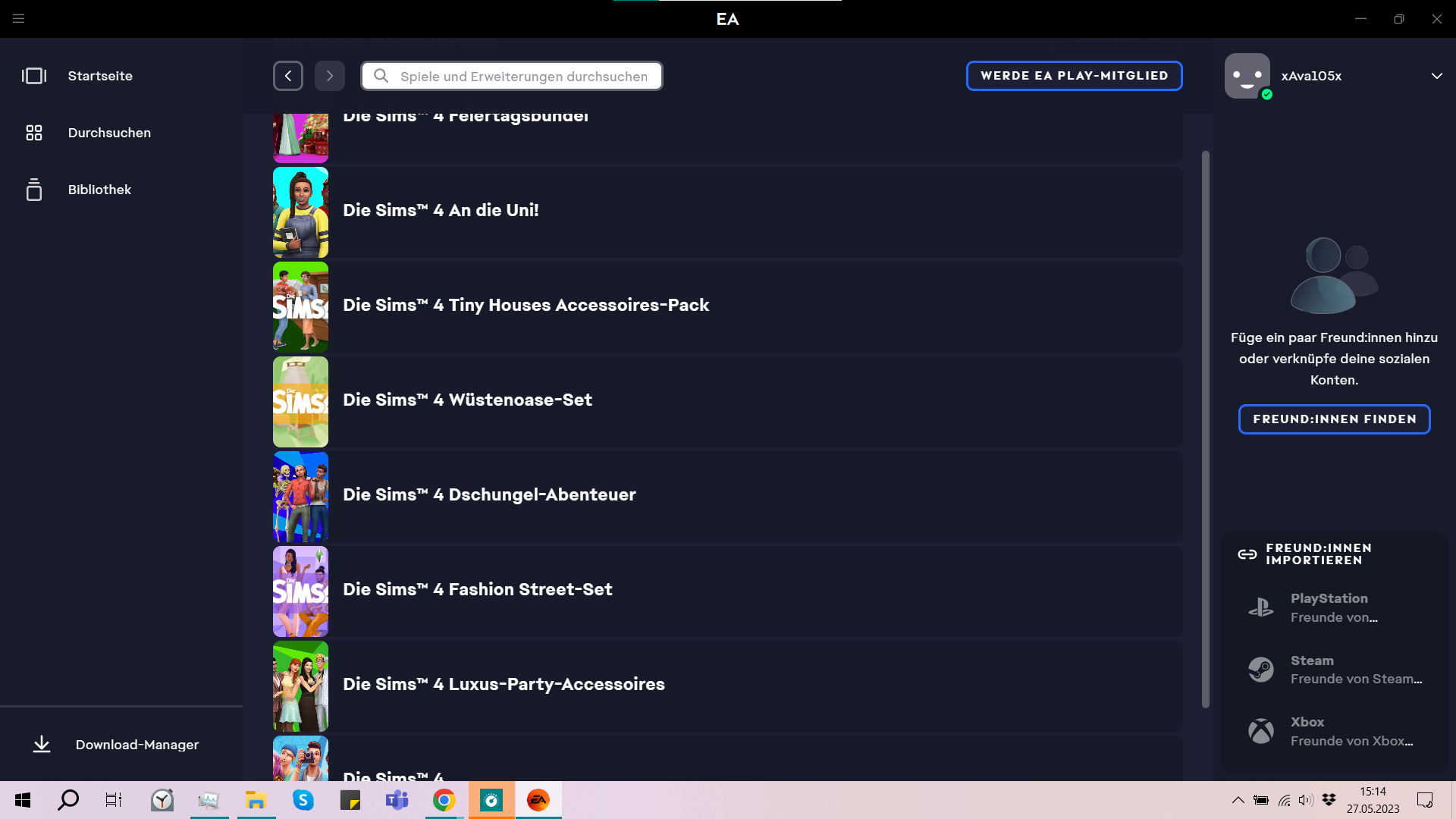
Task: Click the game list vertical scrollbar
Action: (x=1205, y=428)
